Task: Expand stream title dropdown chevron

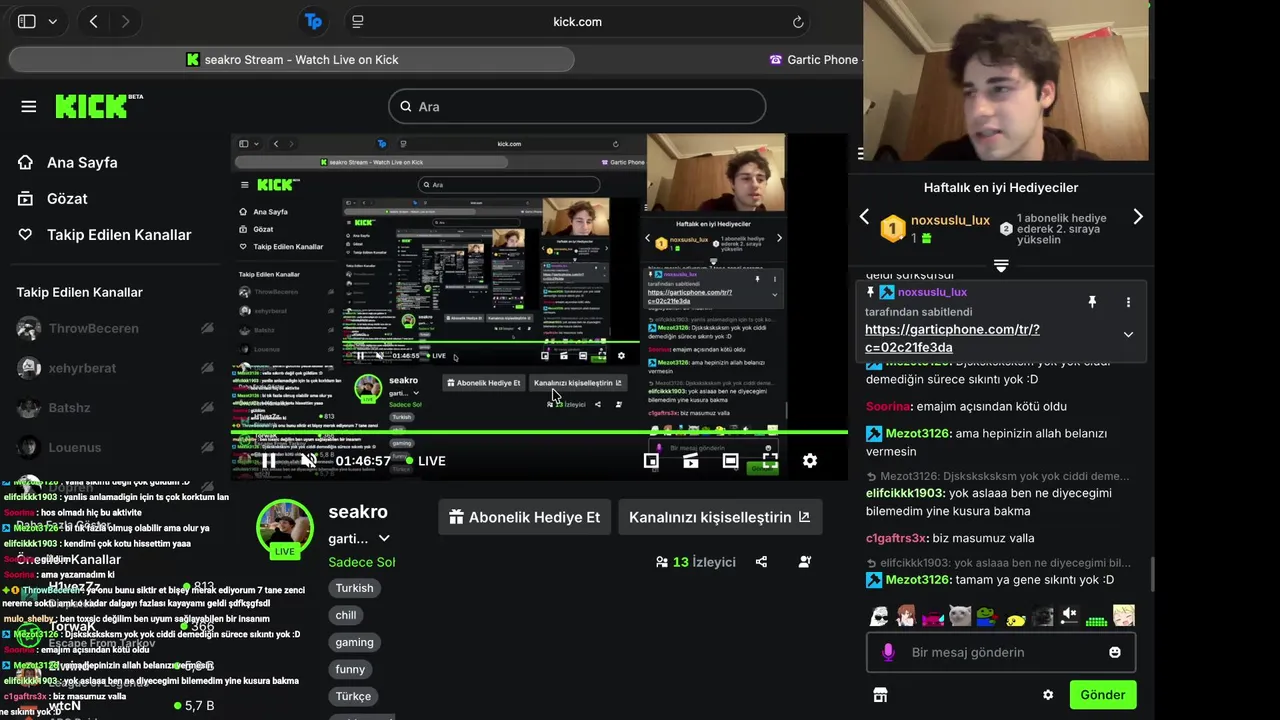Action: 383,539
